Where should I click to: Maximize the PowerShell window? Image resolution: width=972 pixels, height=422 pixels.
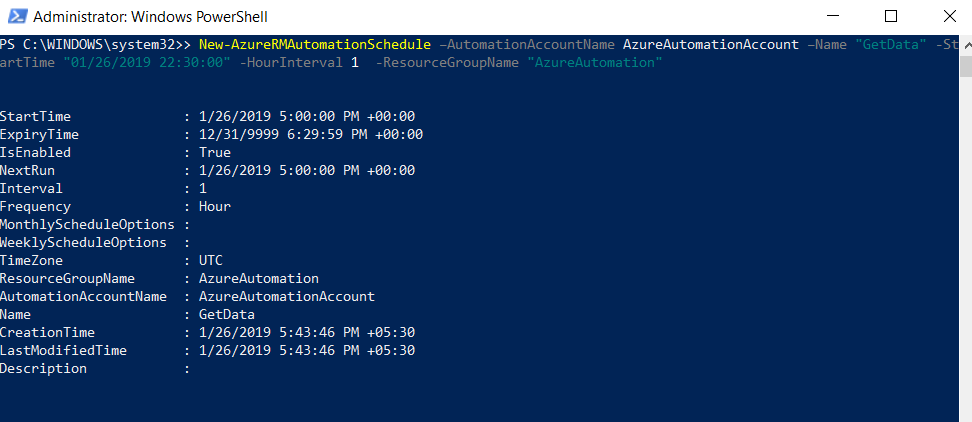[891, 16]
